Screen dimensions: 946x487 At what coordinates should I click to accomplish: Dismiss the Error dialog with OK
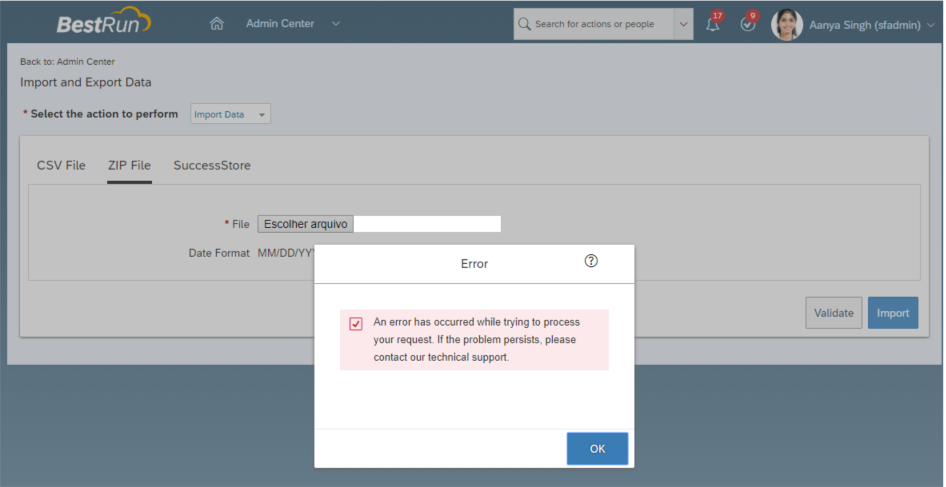pos(597,448)
